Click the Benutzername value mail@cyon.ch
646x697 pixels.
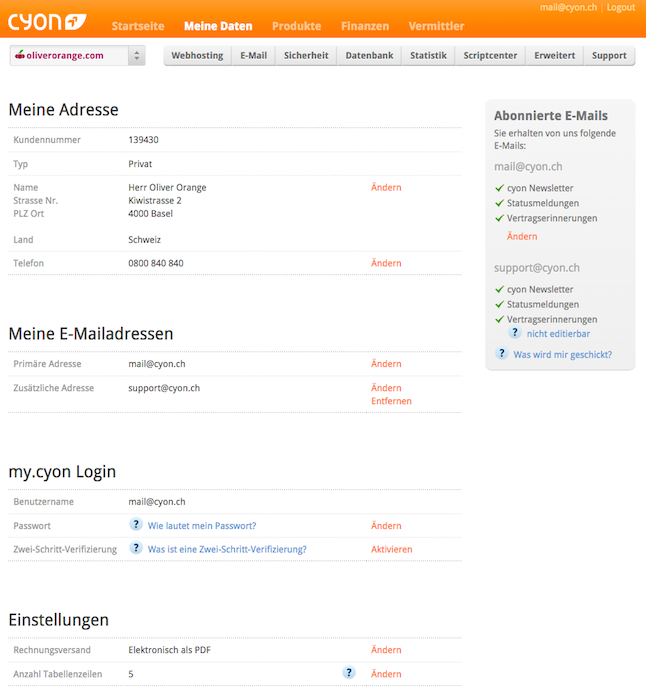[x=156, y=502]
